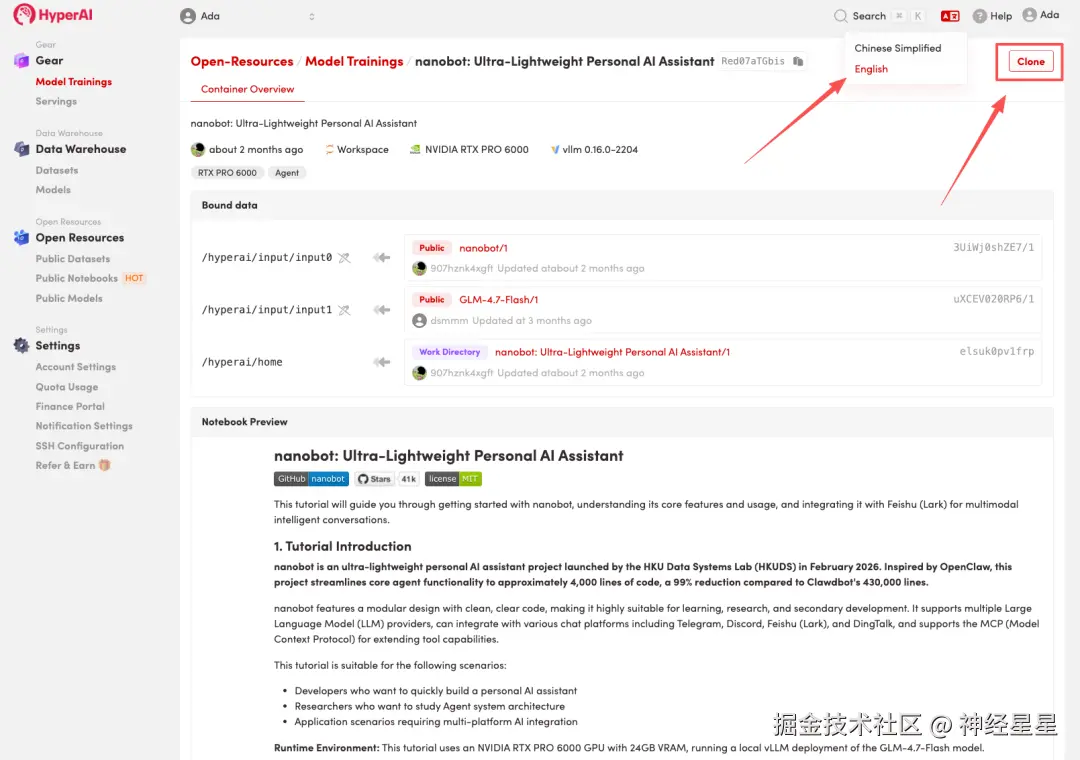Select the RTX PRO 6000 tag
1080x760 pixels.
(x=227, y=173)
